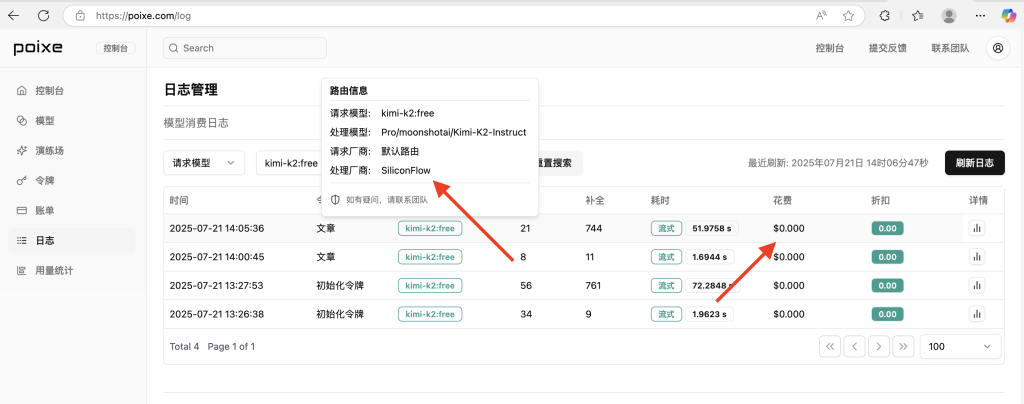1024x404 pixels.
Task: Select 演练场 in the sidebar
Action: click(x=49, y=150)
